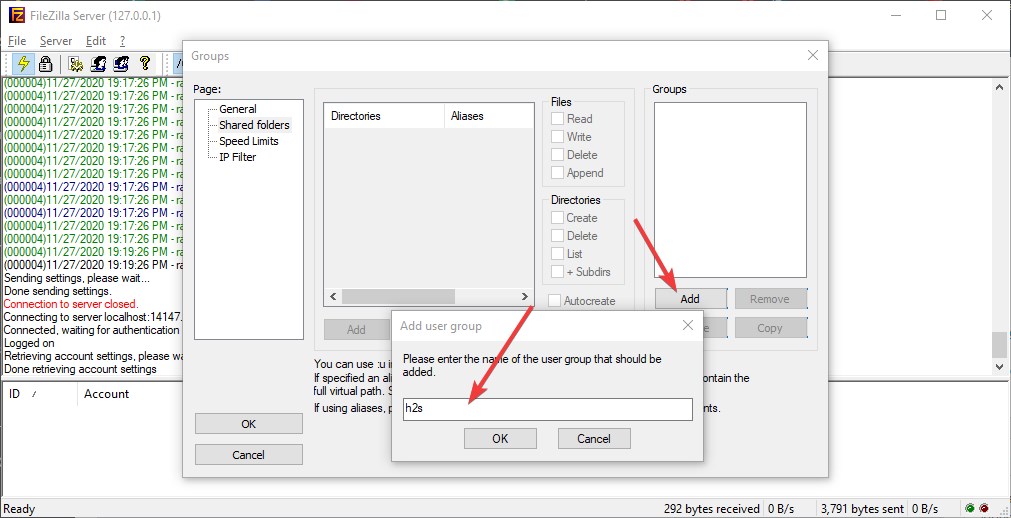Open the Server menu
Viewport: 1011px width, 518px height.
(56, 41)
